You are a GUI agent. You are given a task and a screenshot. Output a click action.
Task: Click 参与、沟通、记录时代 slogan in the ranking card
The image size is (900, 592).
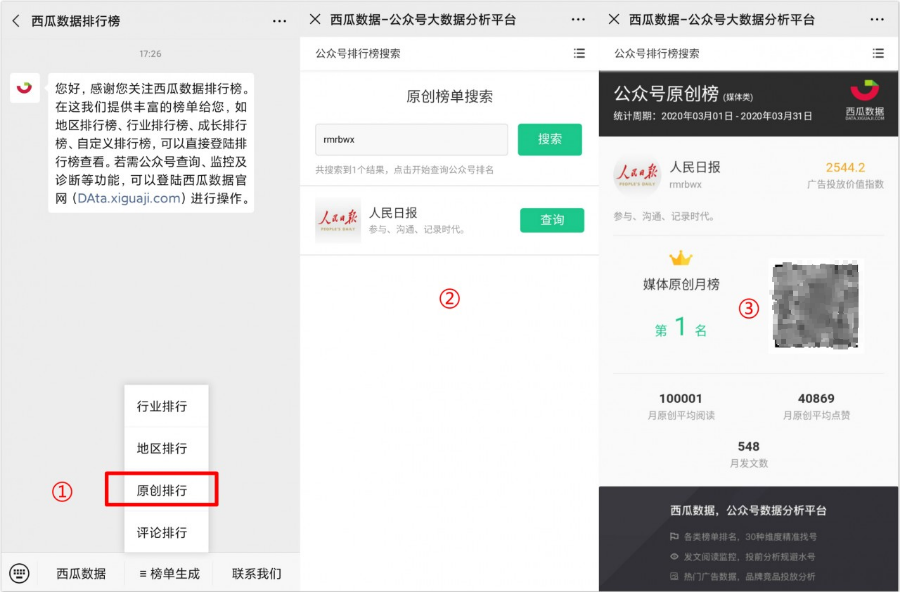click(664, 216)
